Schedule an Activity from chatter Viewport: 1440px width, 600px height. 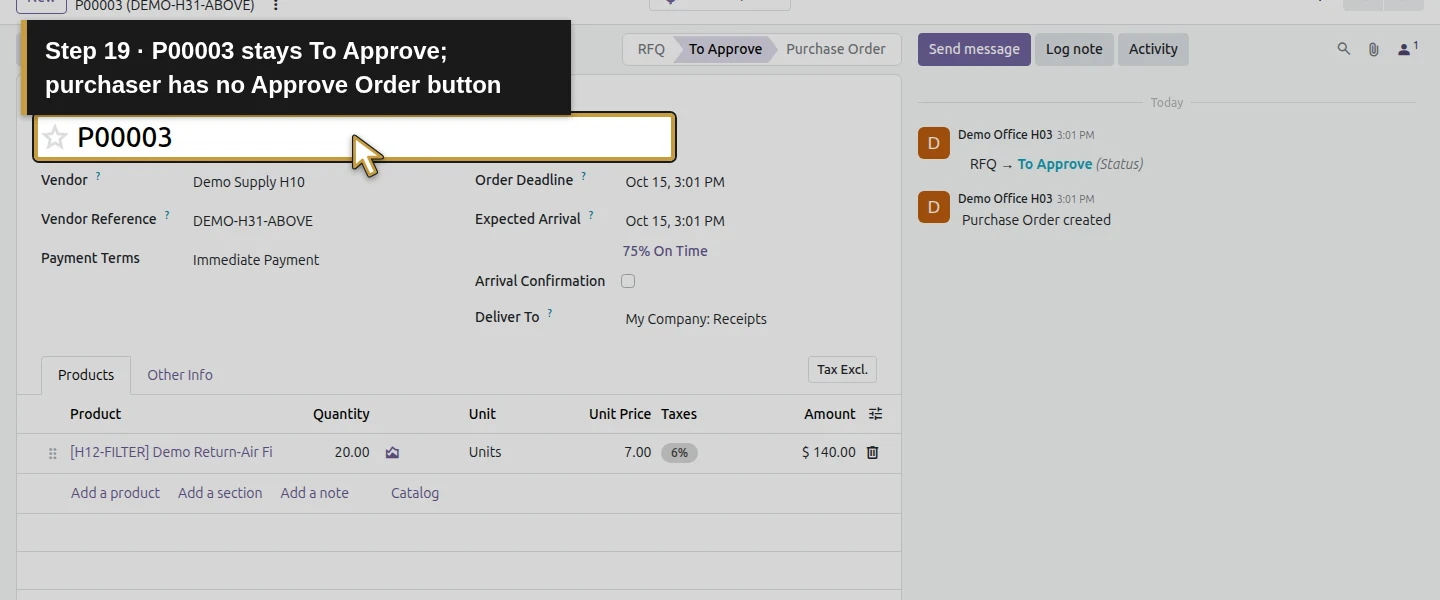(x=1153, y=49)
